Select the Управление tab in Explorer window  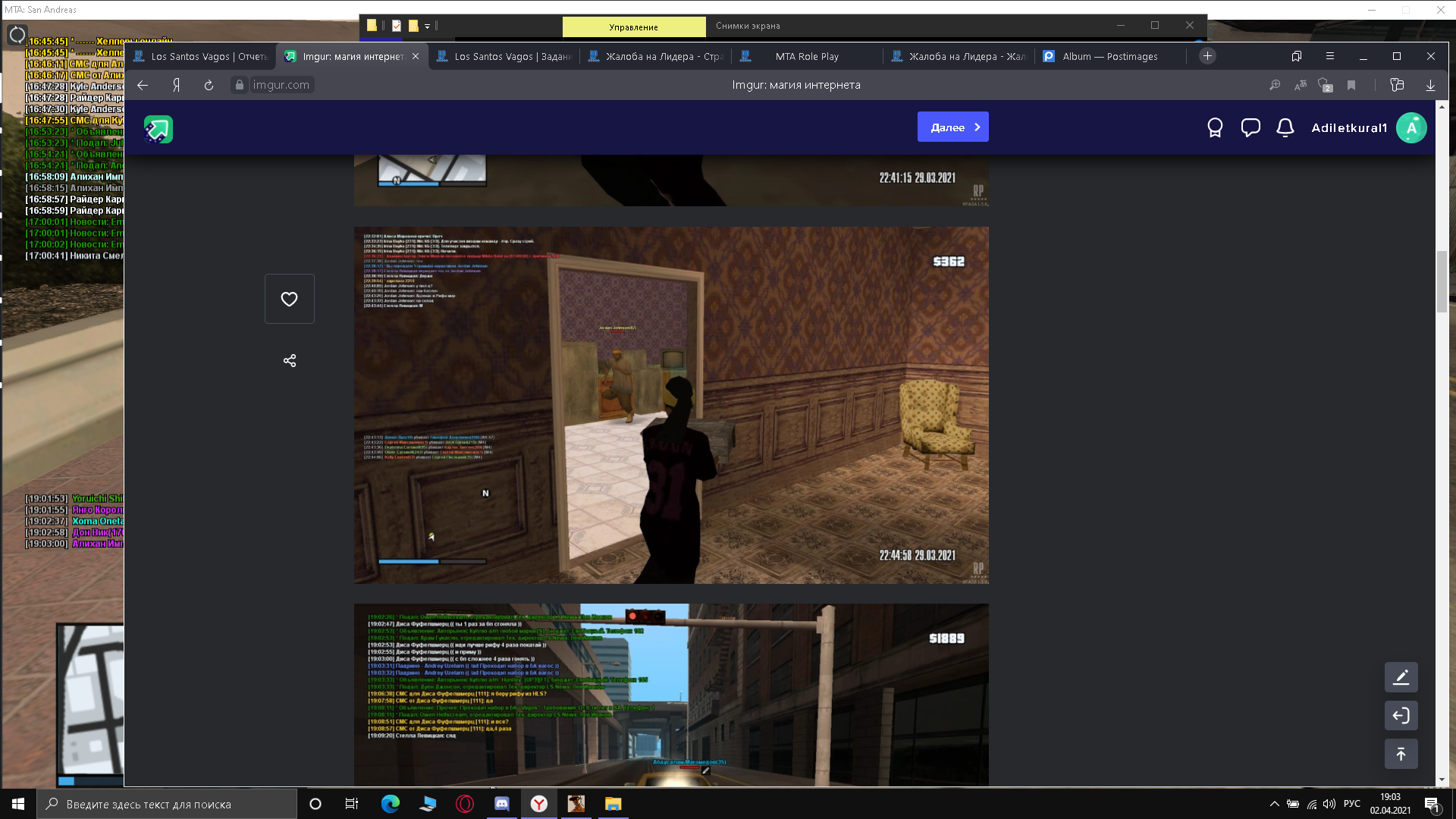click(634, 27)
